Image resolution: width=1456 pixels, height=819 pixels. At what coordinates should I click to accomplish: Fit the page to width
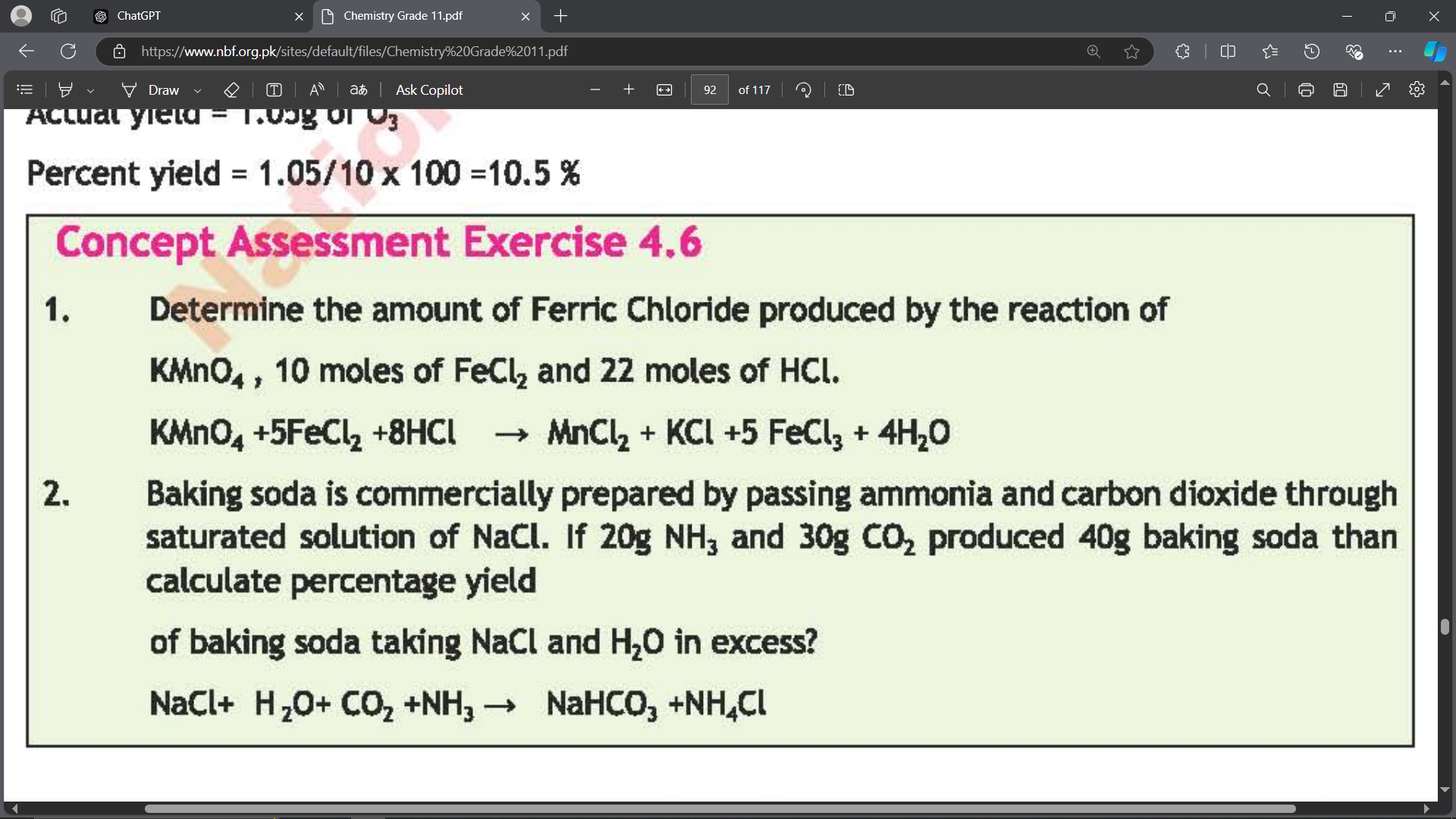(x=664, y=89)
